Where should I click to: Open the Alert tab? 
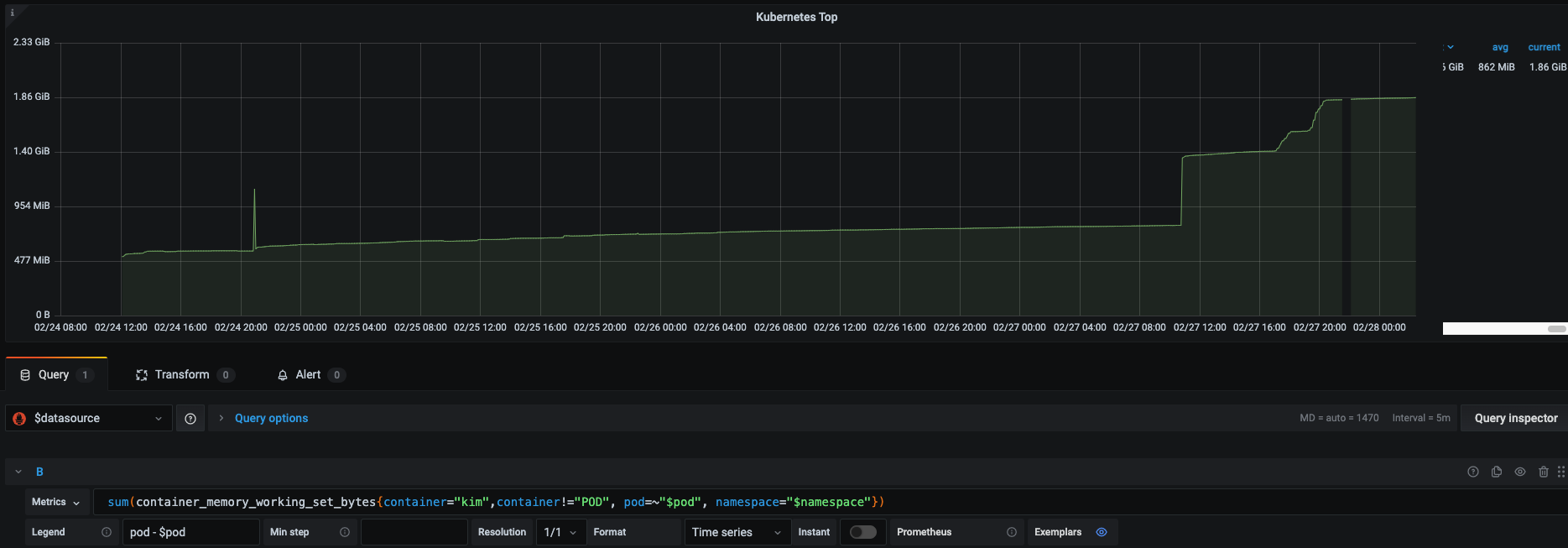click(308, 375)
